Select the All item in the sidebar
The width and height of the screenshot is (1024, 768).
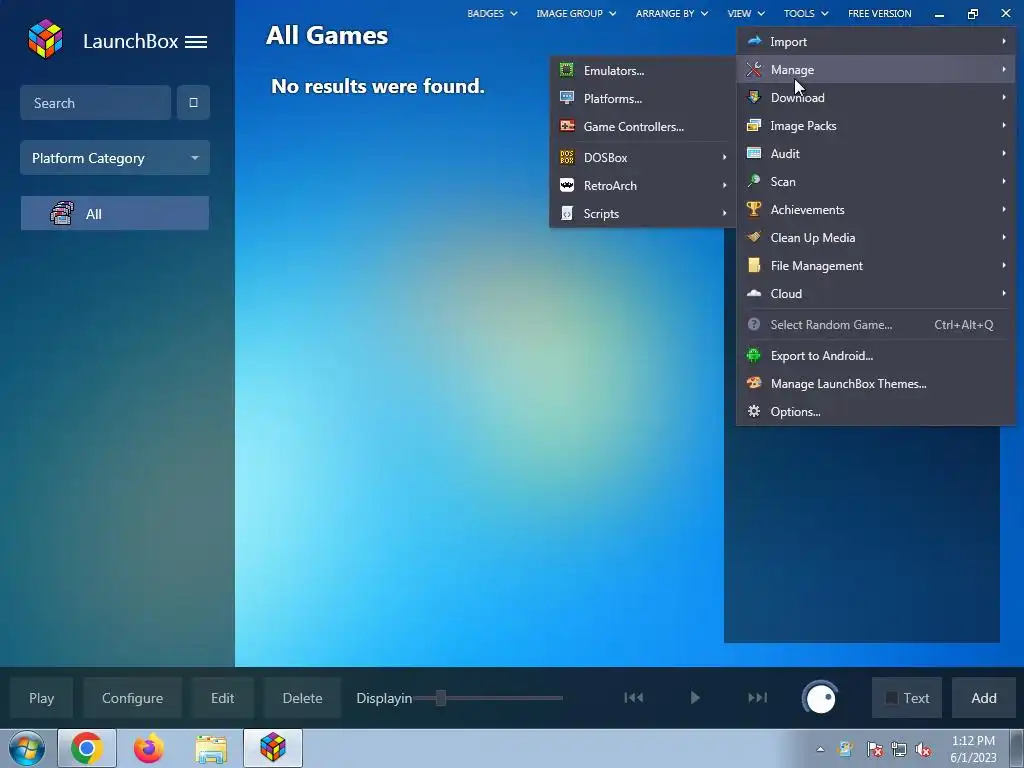pos(115,214)
